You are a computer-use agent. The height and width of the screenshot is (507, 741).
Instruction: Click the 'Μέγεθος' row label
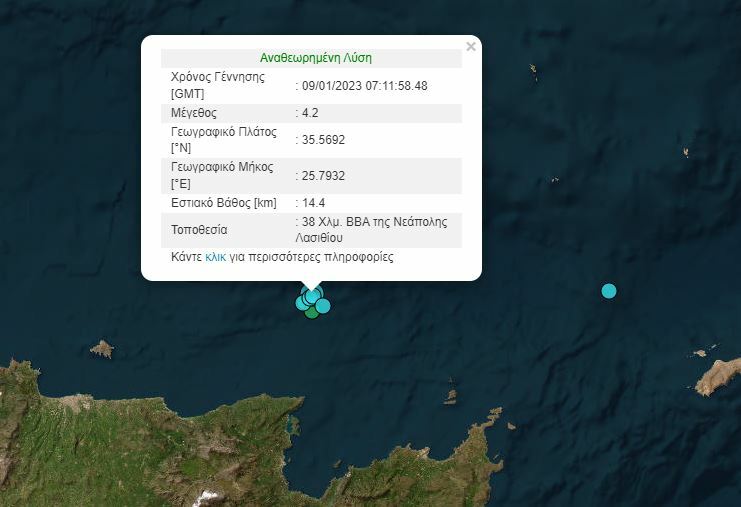click(x=194, y=113)
